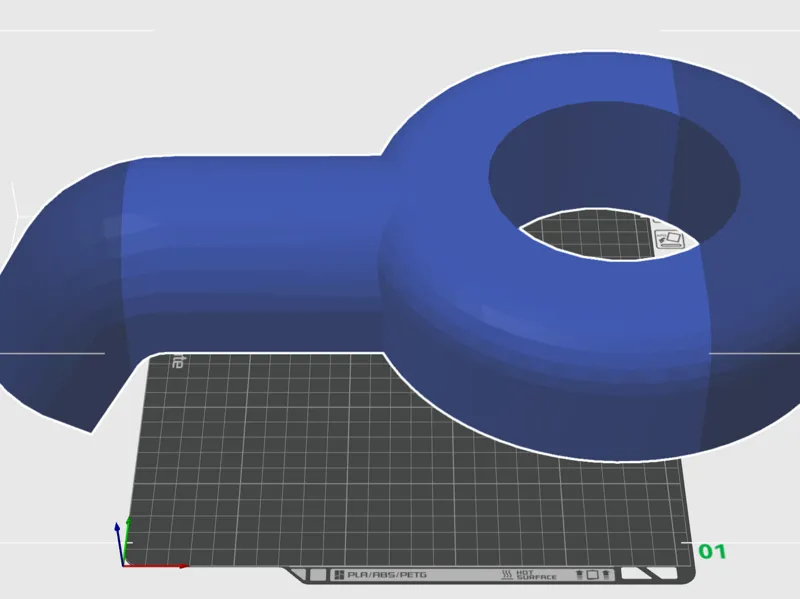
Task: Click plate layout icon inside ring hole
Action: (671, 239)
